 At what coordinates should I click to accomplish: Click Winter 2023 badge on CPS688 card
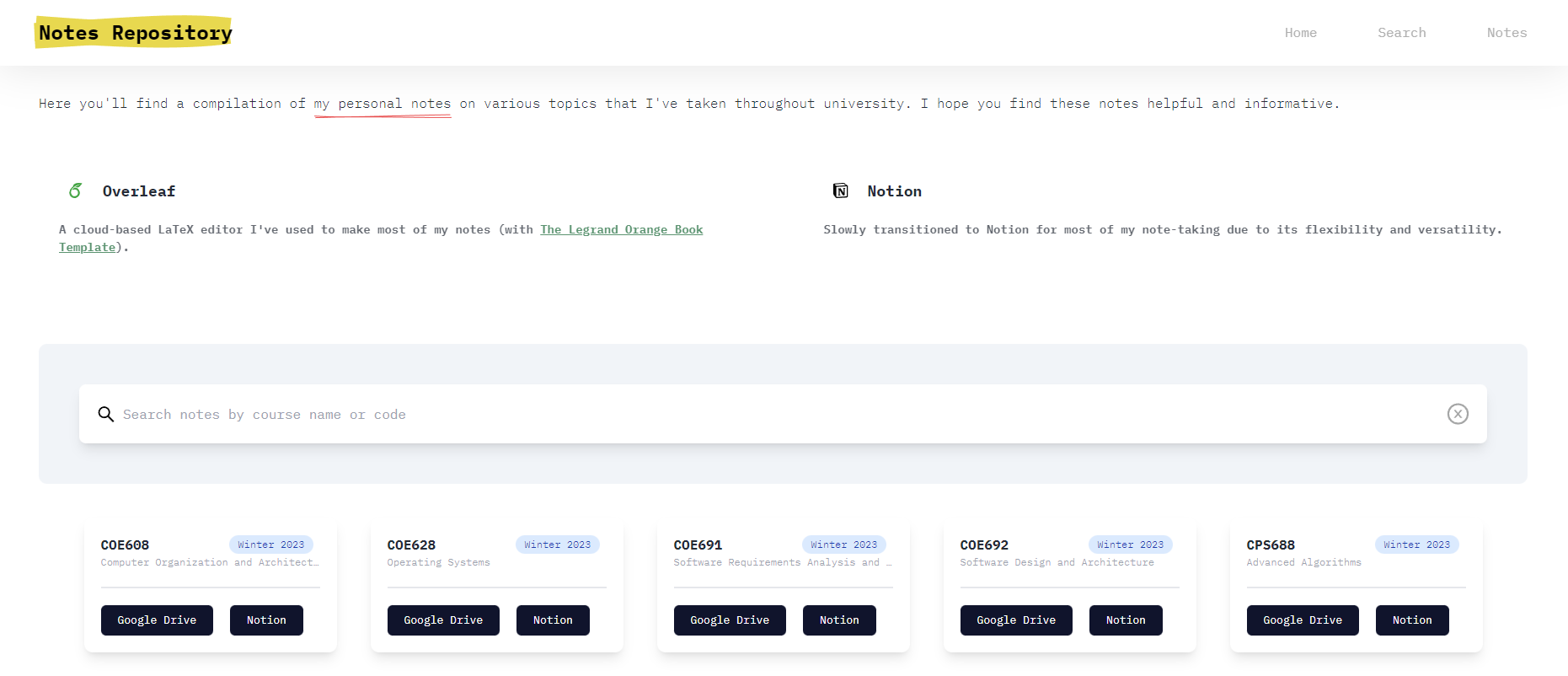[x=1417, y=545]
